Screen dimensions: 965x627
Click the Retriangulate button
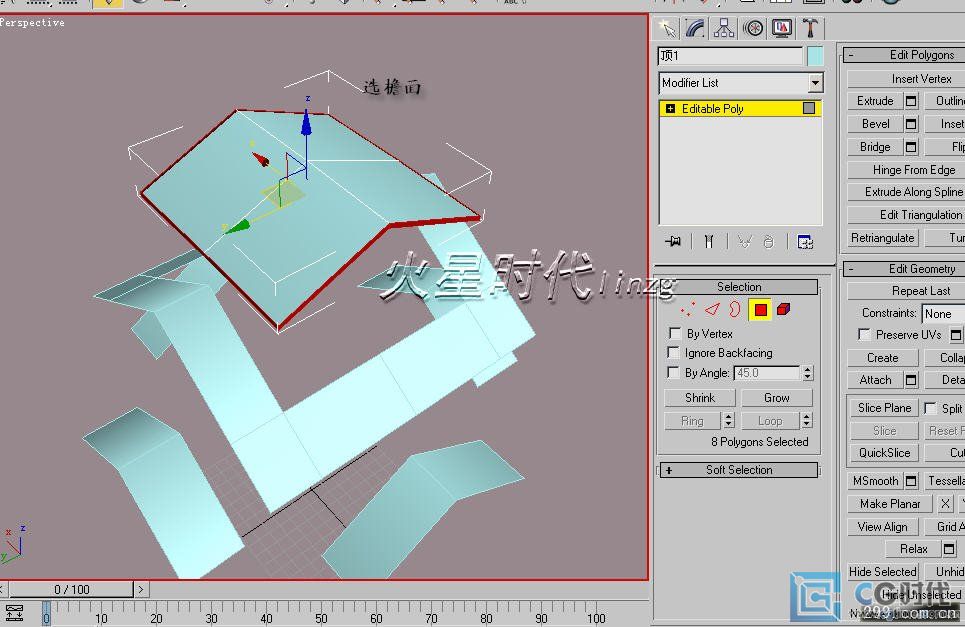tap(883, 238)
